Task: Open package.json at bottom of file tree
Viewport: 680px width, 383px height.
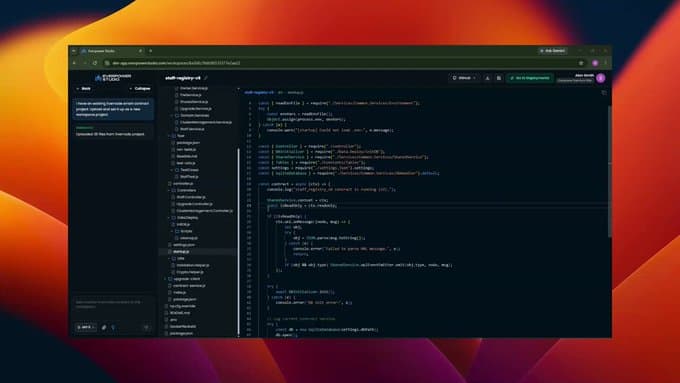Action: (181, 334)
